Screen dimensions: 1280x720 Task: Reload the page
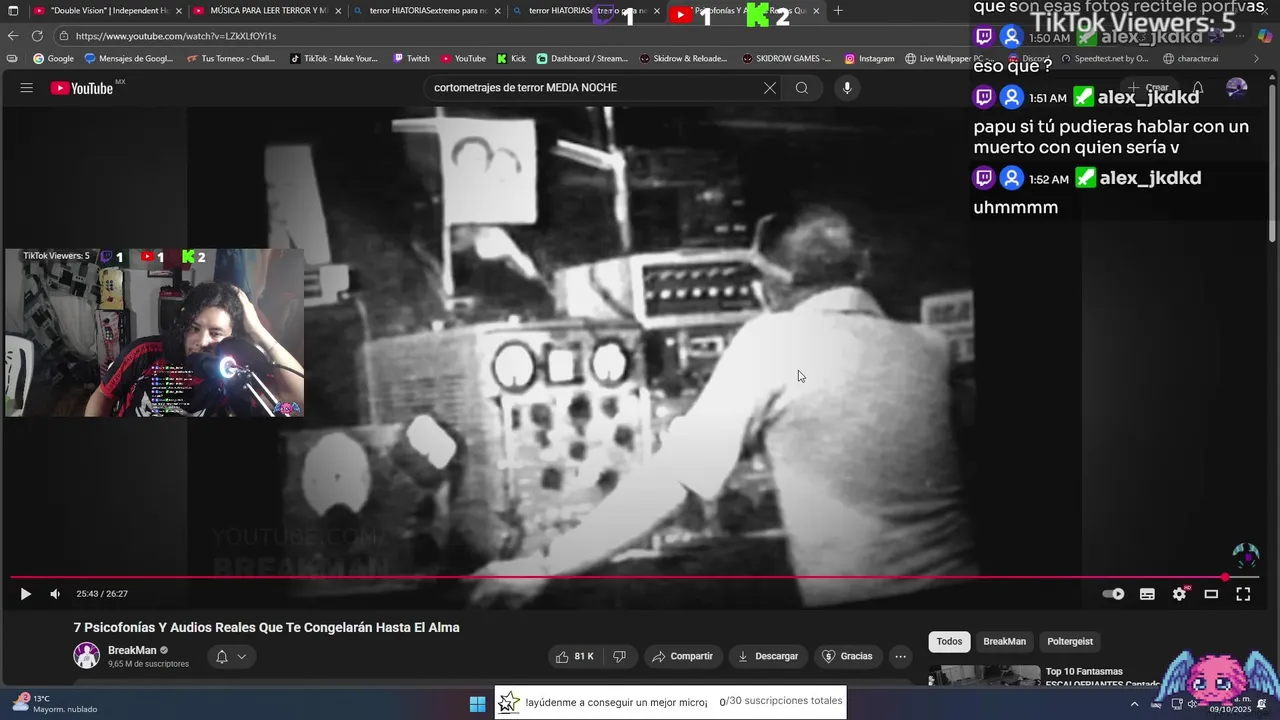tap(38, 36)
